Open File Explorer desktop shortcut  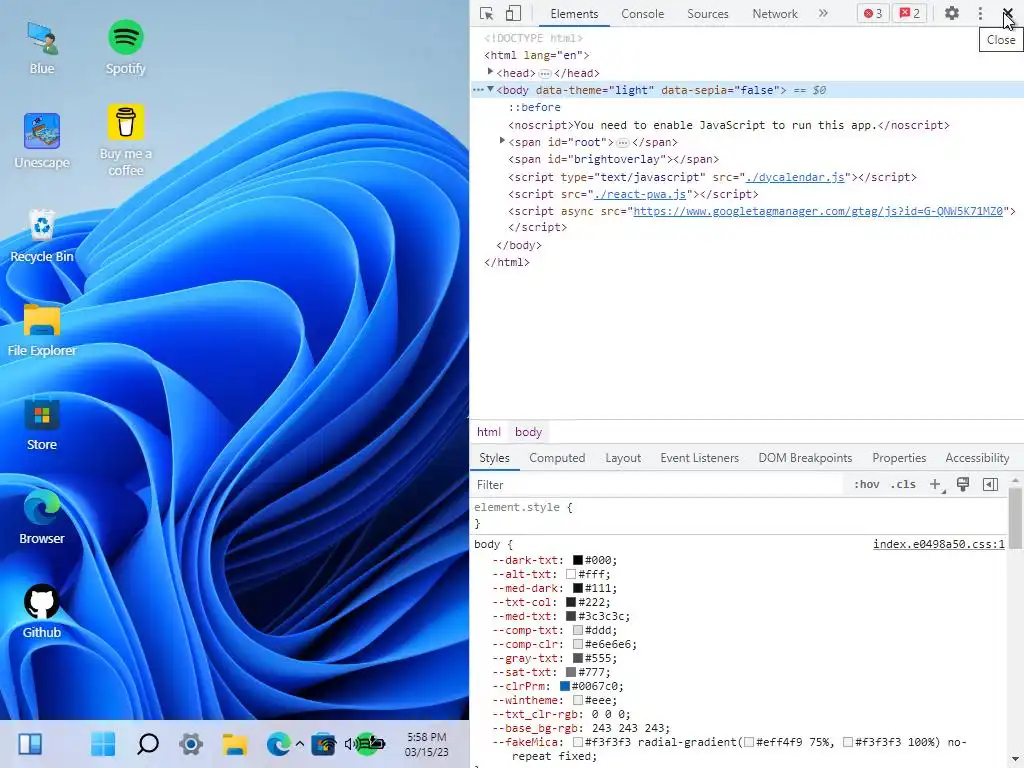click(x=42, y=330)
